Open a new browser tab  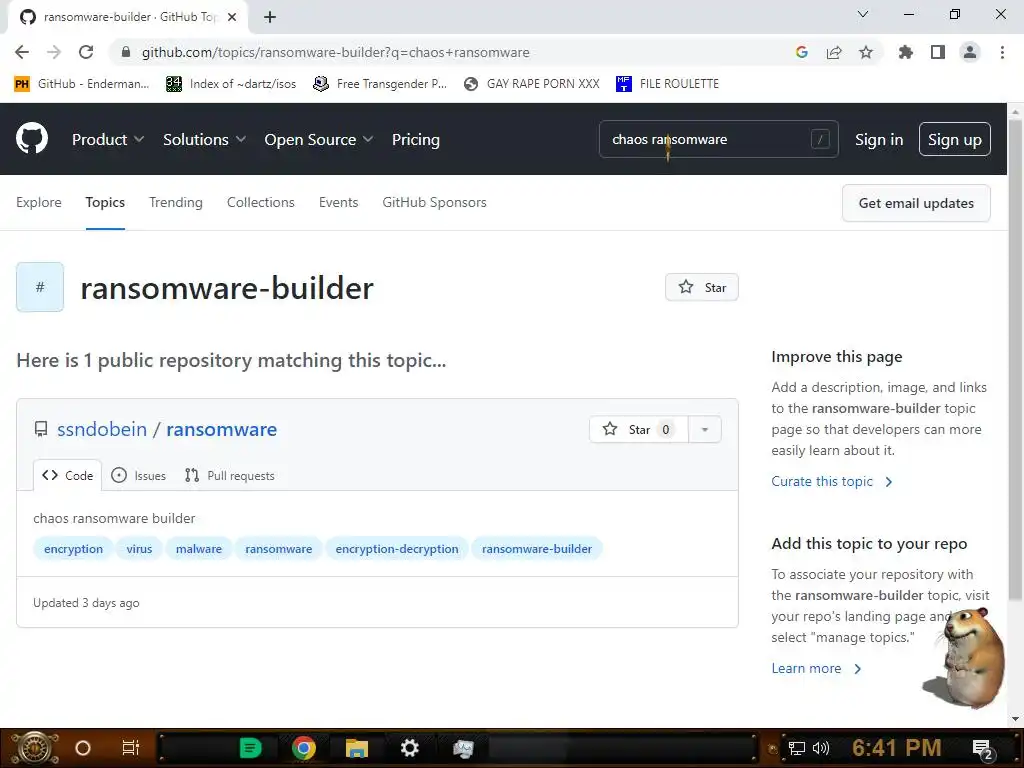(270, 17)
